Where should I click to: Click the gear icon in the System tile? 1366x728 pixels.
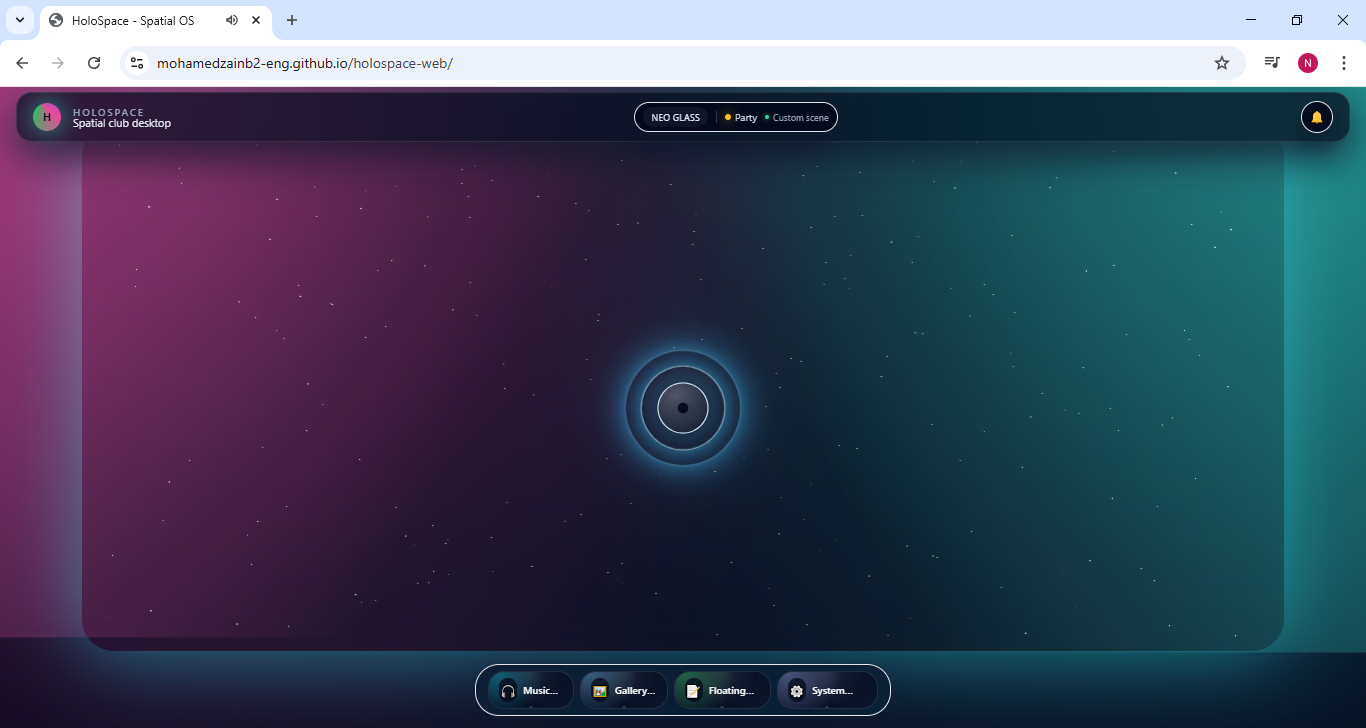click(796, 690)
